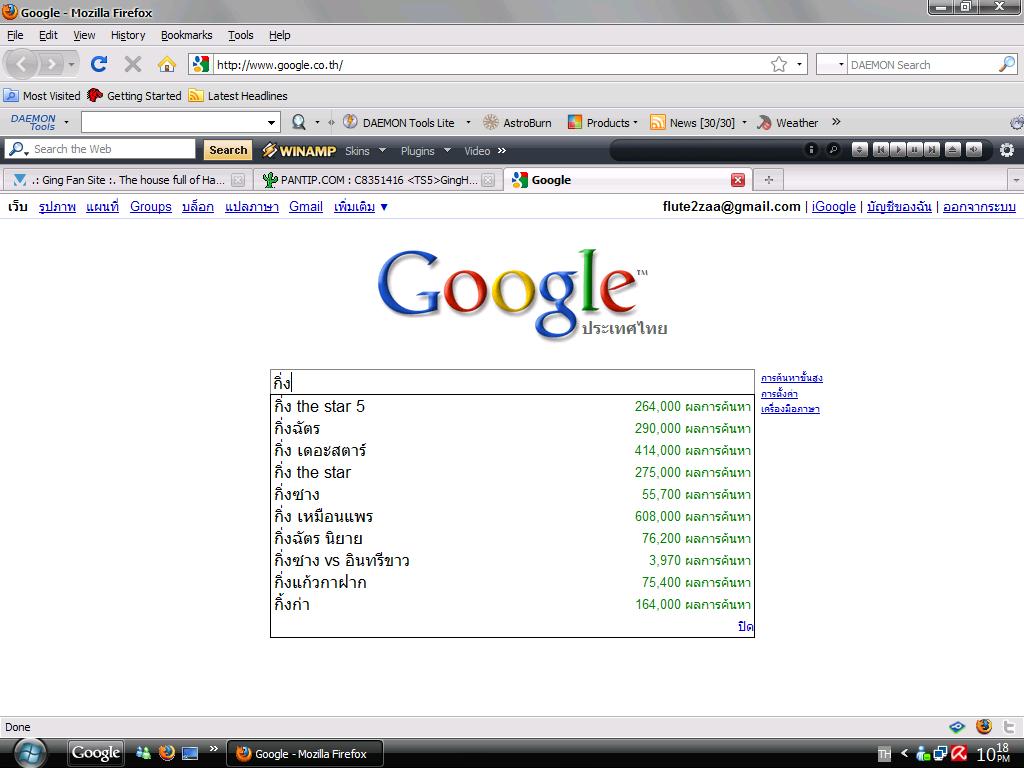Click the Firefox Back arrow button
The width and height of the screenshot is (1024, 768).
pyautogui.click(x=22, y=64)
